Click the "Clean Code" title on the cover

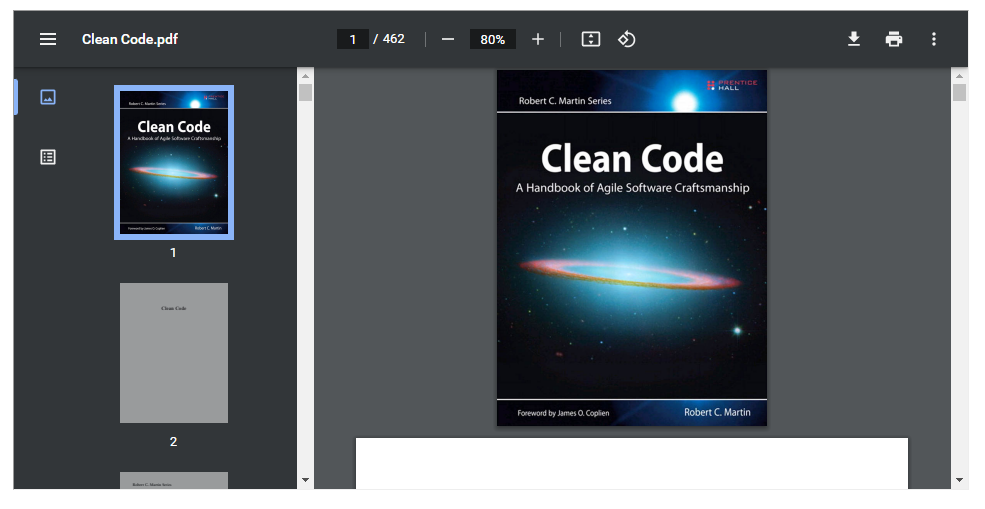tap(632, 158)
